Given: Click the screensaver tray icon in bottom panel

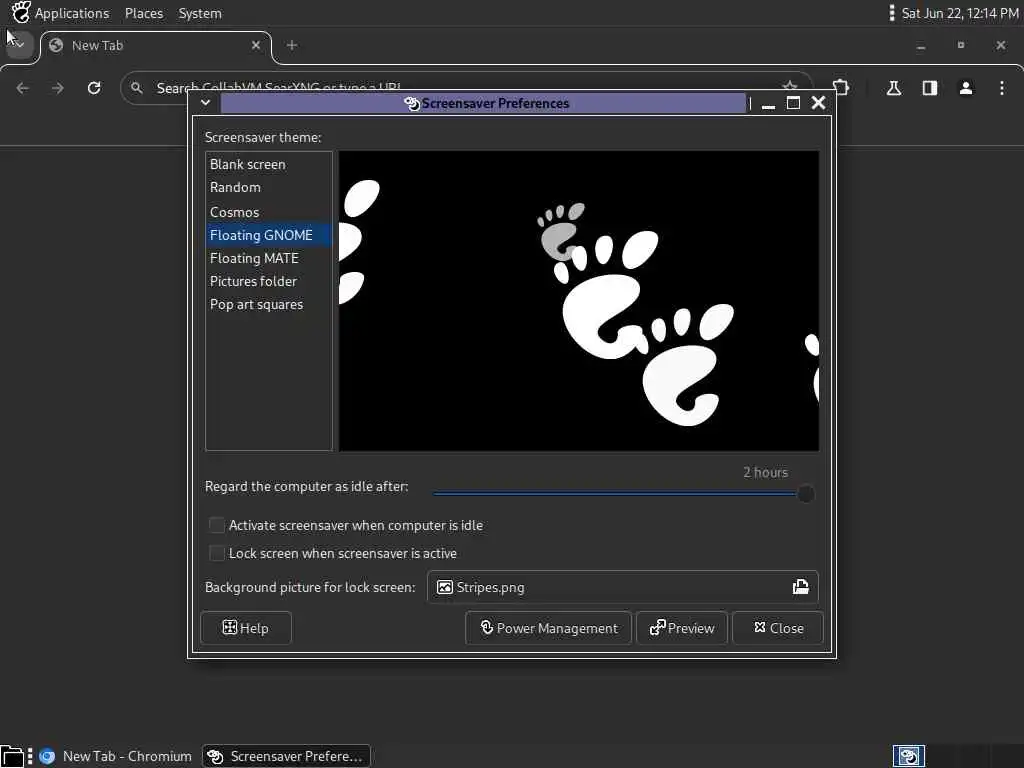Looking at the screenshot, I should pos(908,756).
